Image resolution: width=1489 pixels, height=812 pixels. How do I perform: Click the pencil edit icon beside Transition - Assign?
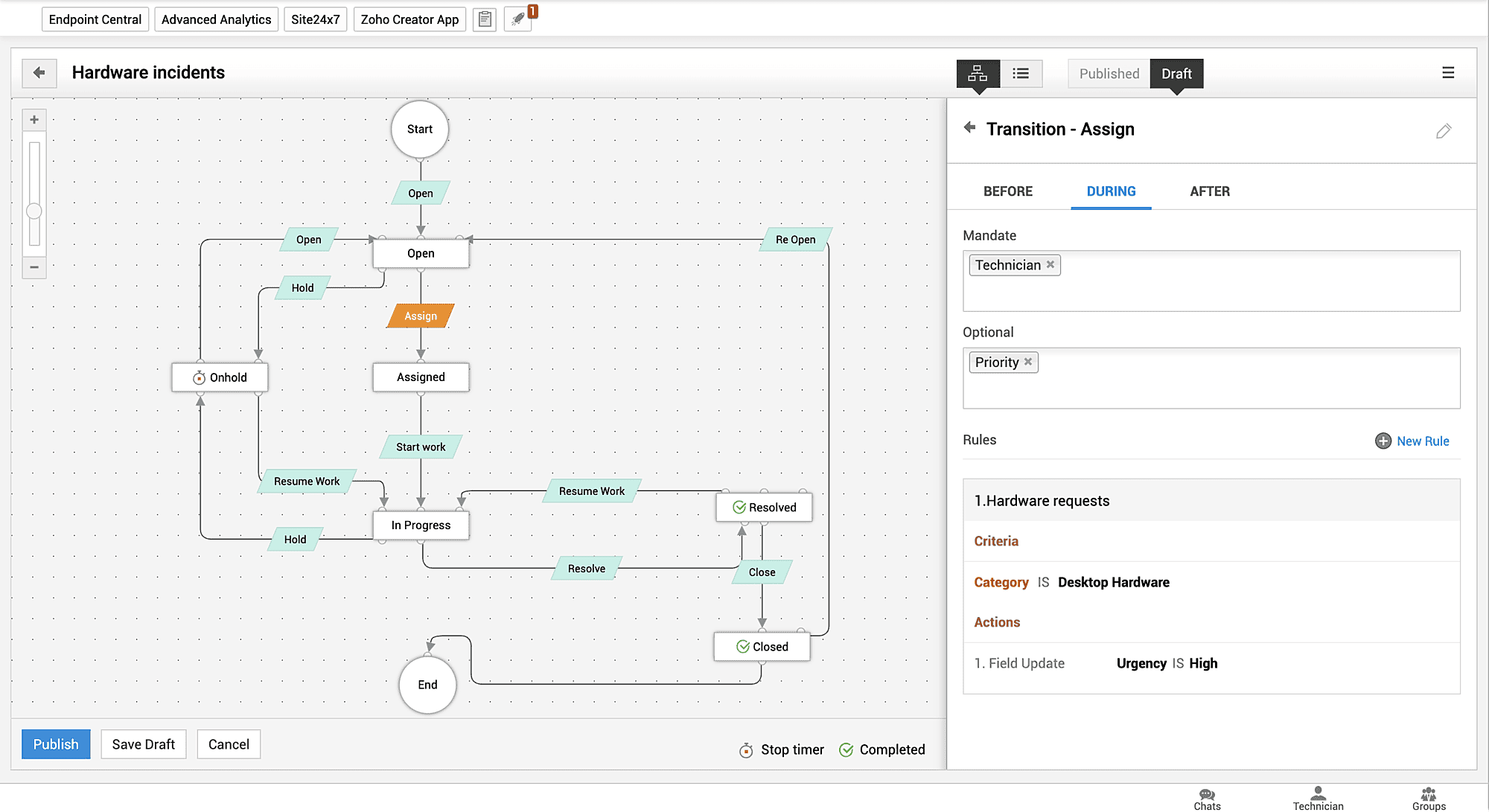[1444, 130]
